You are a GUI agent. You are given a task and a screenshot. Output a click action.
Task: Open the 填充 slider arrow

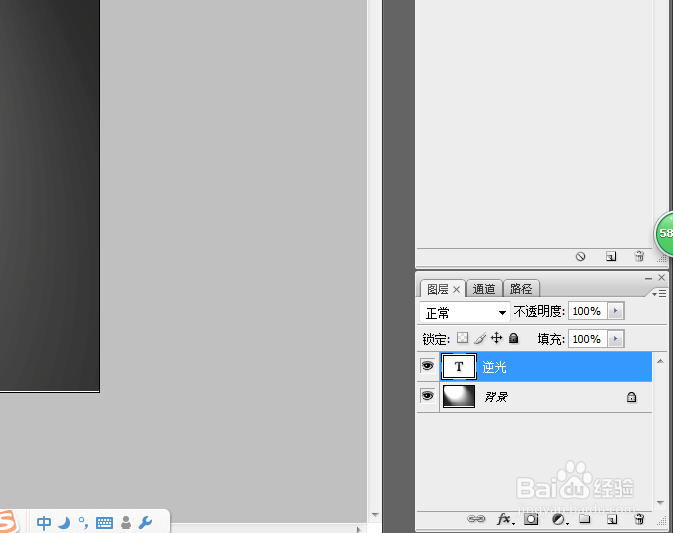pyautogui.click(x=615, y=339)
